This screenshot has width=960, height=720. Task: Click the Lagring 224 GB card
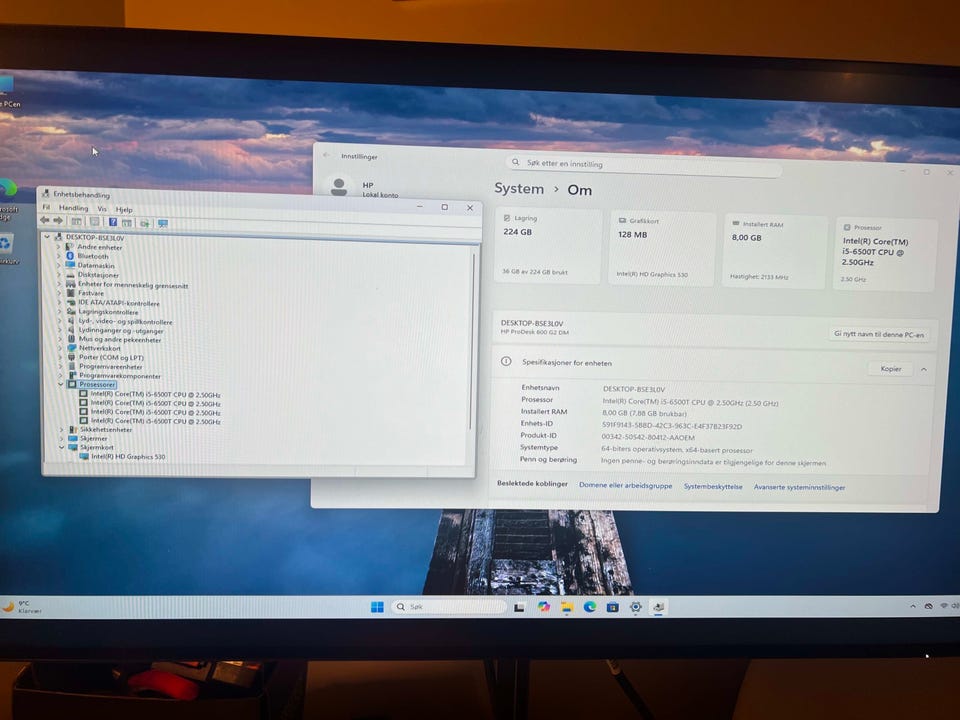pos(547,246)
